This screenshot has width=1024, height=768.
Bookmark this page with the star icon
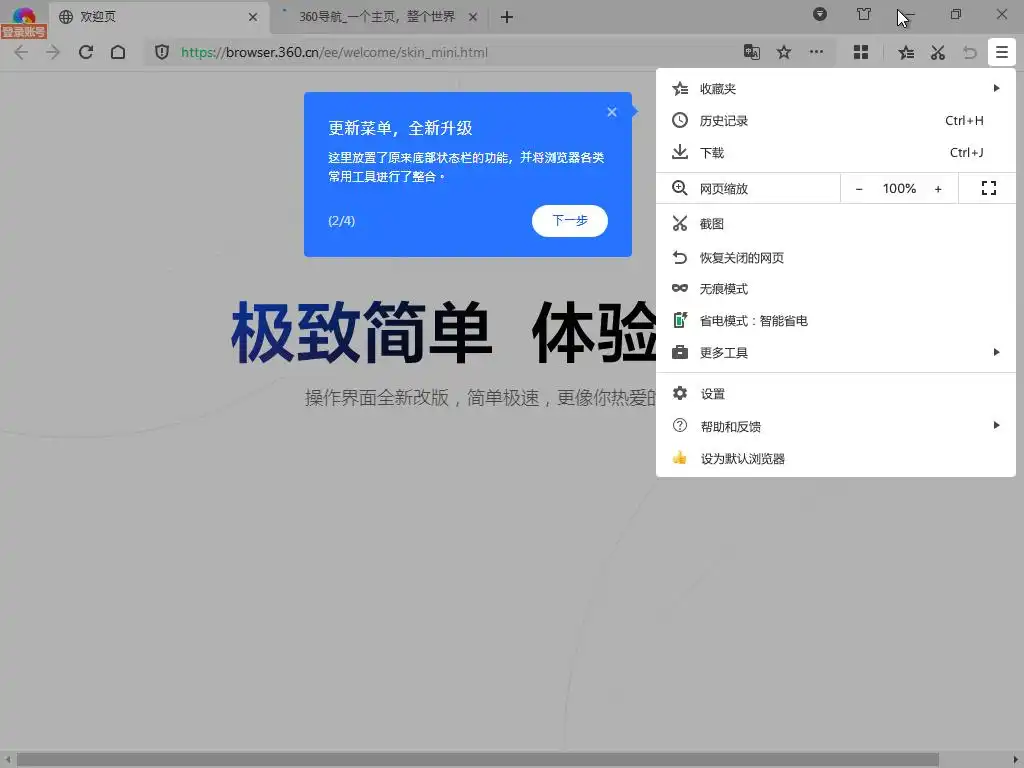coord(784,52)
